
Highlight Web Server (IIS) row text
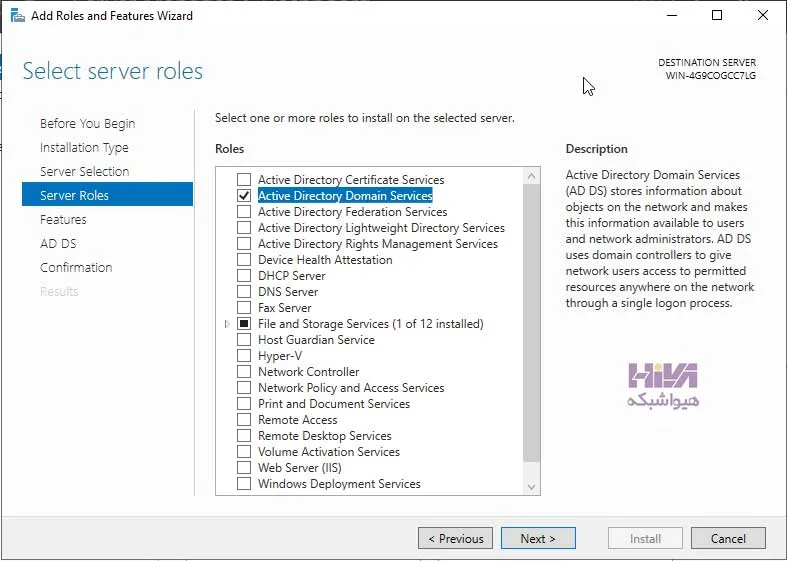point(300,468)
